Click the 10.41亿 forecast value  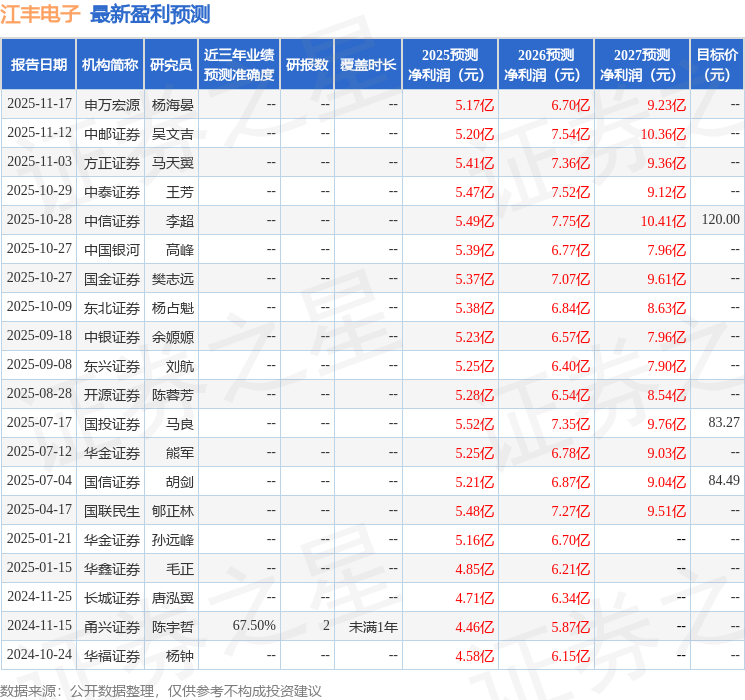click(x=663, y=221)
